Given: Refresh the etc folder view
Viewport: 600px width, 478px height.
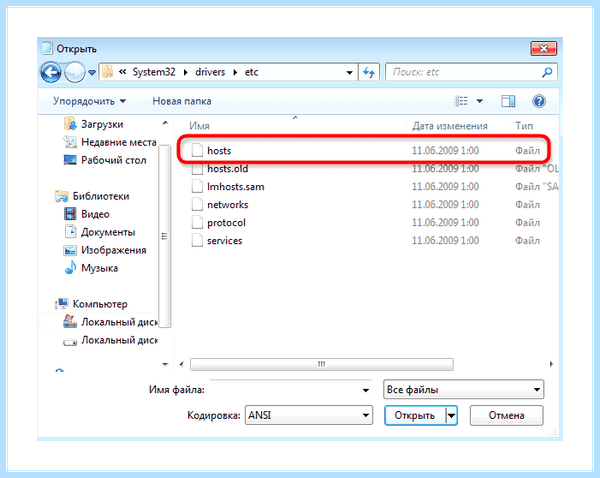Looking at the screenshot, I should point(369,72).
